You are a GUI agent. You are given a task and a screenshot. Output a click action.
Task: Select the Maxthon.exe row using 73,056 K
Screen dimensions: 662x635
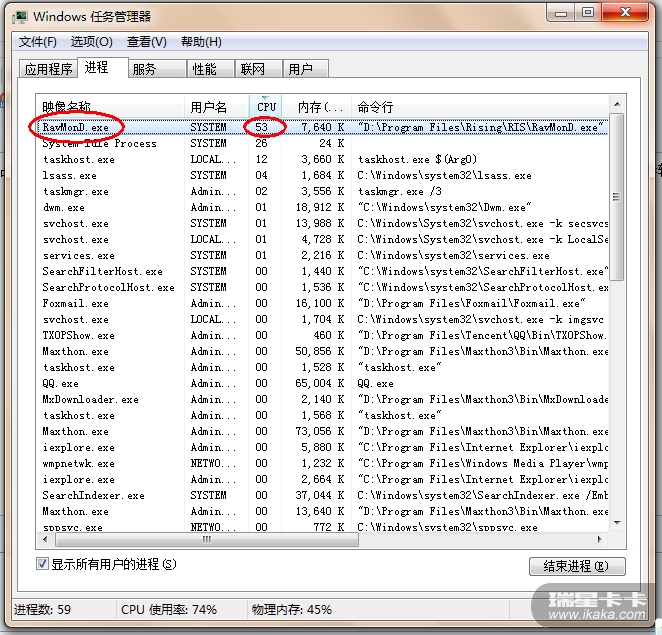[x=323, y=431]
